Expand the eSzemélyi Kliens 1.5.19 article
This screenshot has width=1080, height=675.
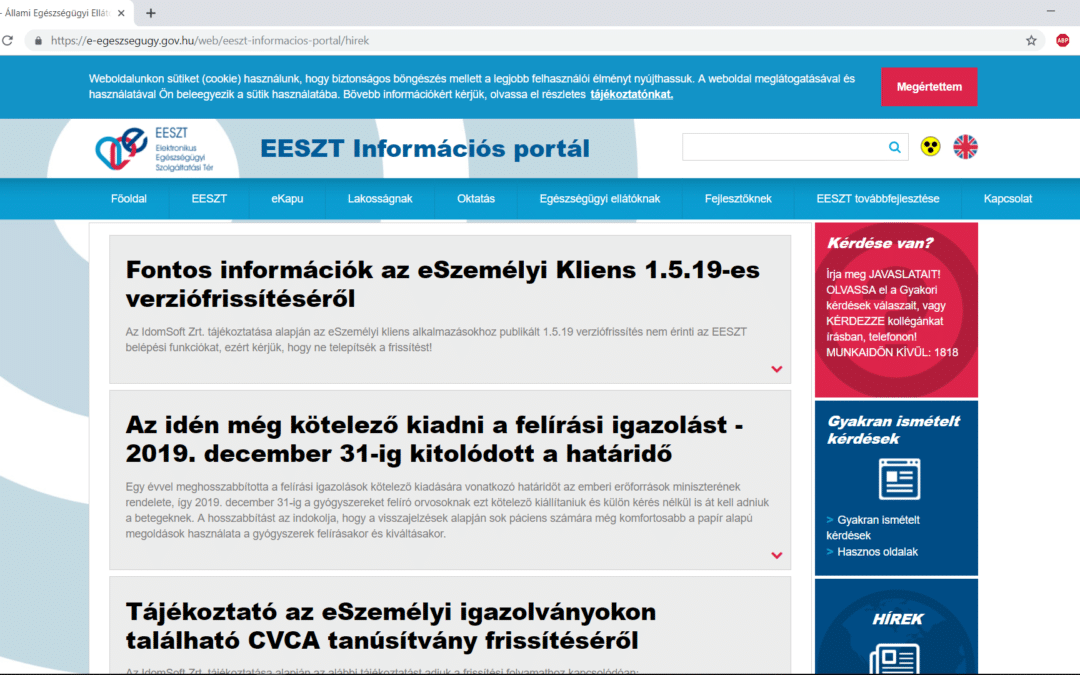click(776, 369)
